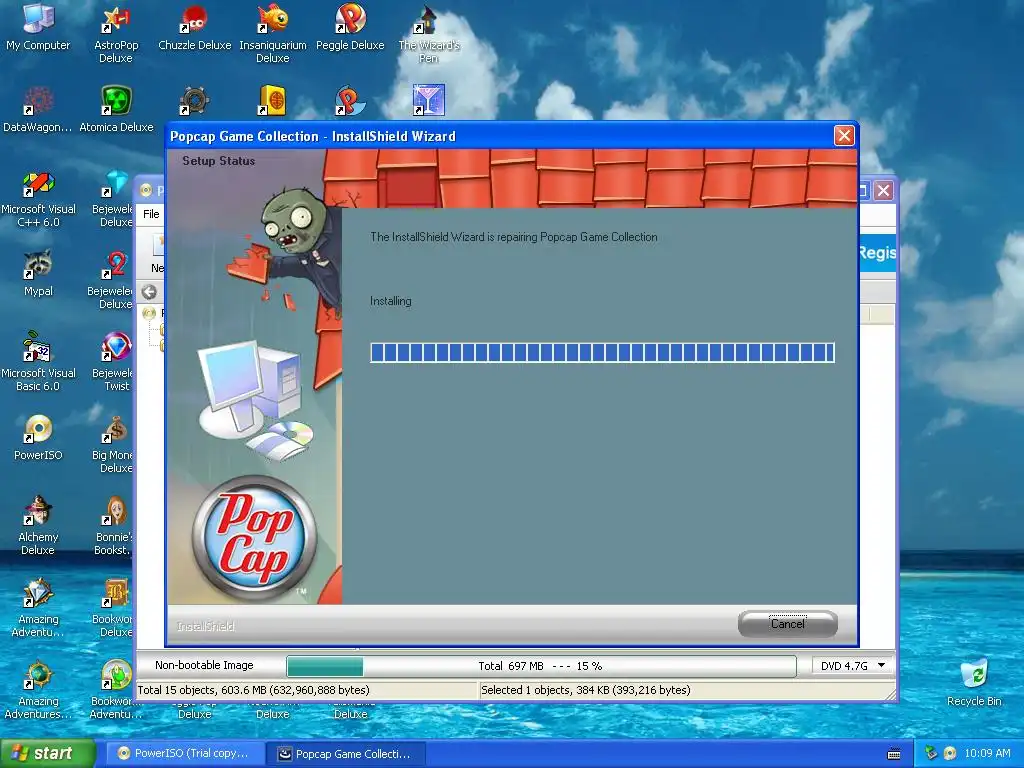Select the Chuzzle Deluxe shortcut
The width and height of the screenshot is (1024, 768).
tap(195, 27)
